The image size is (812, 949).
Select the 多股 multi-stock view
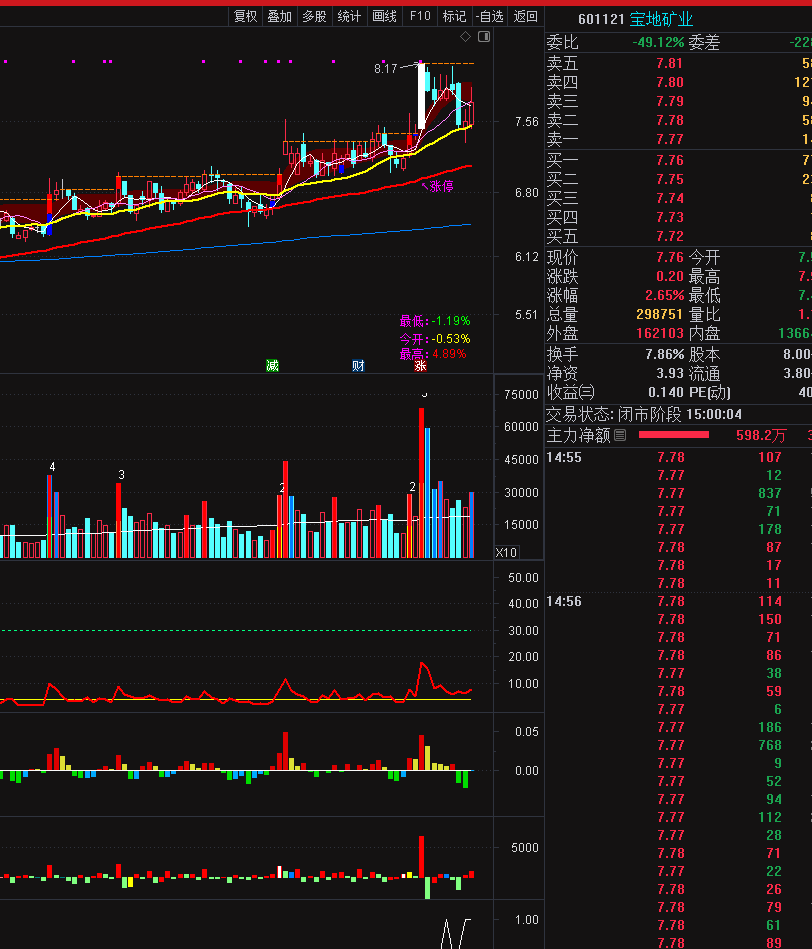point(314,16)
